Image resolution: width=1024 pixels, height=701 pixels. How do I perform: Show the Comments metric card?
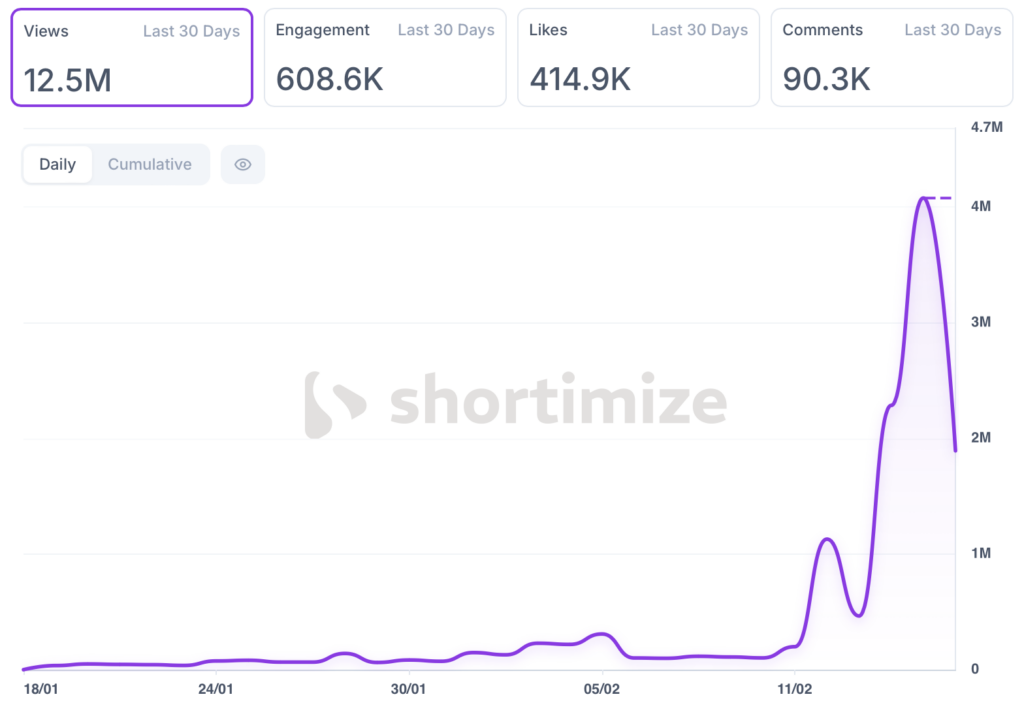click(892, 57)
